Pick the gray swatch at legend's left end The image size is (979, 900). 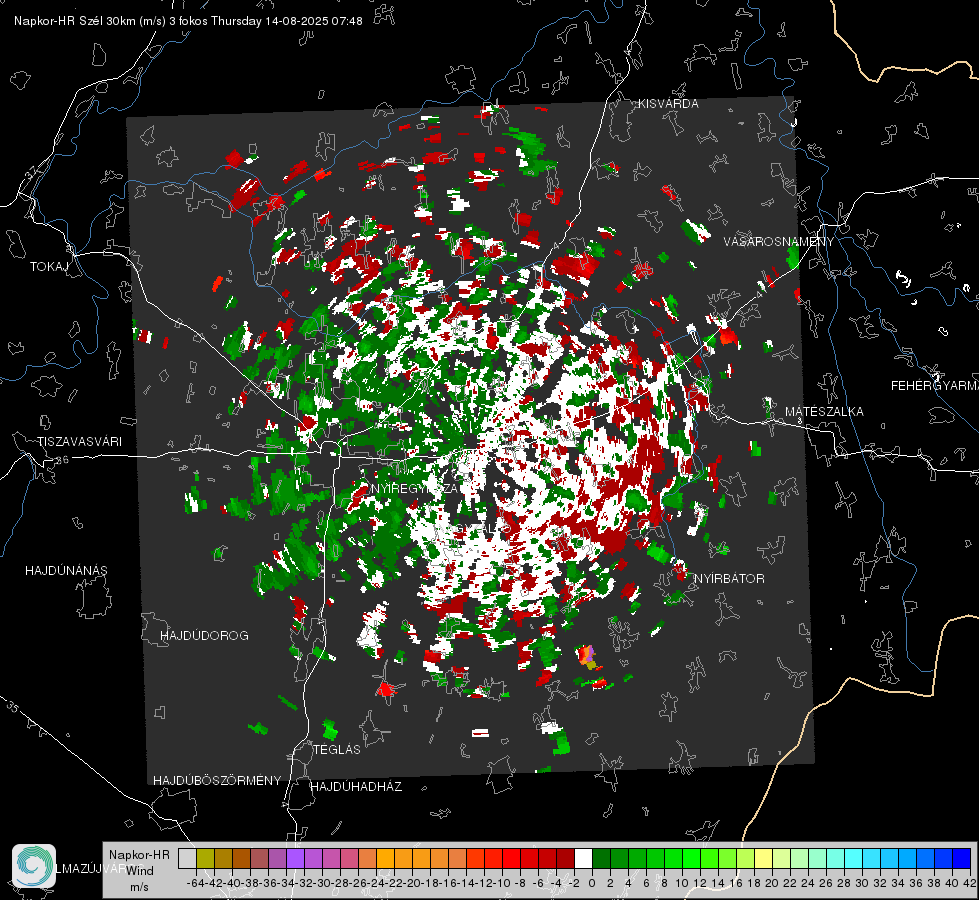click(187, 859)
